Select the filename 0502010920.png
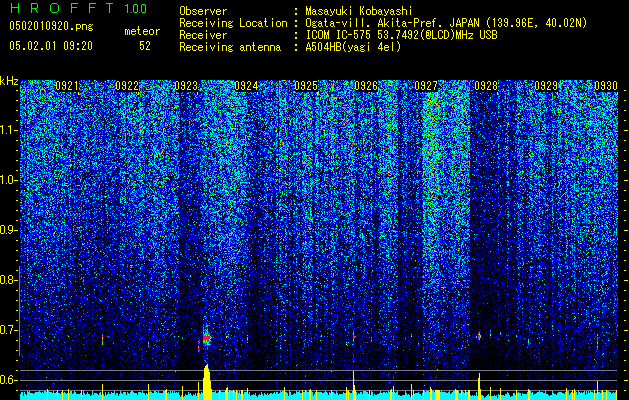The image size is (629, 400). click(51, 26)
